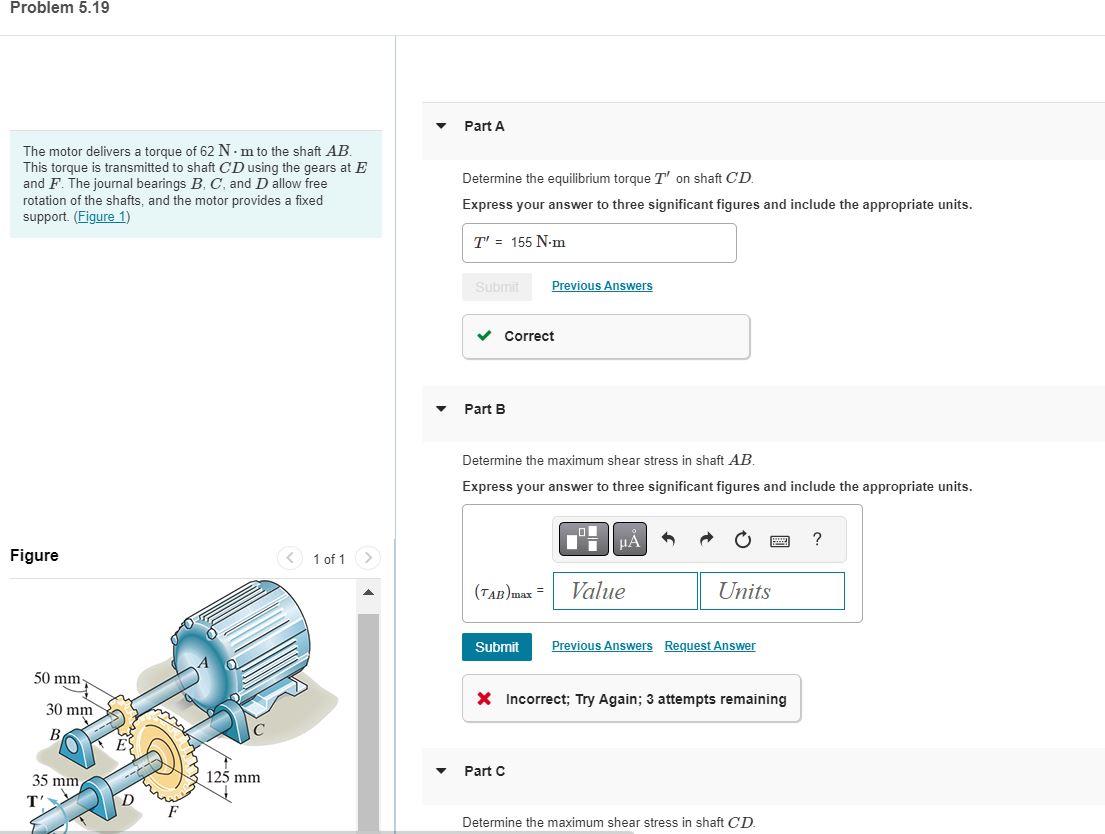The image size is (1105, 834).
Task: Click the figure scrollbar up arrow
Action: pos(368,592)
